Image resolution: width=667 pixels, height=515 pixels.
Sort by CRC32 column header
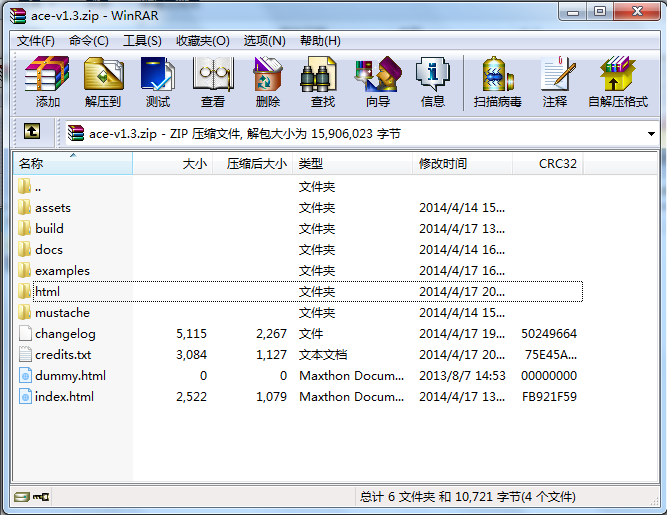coord(547,163)
